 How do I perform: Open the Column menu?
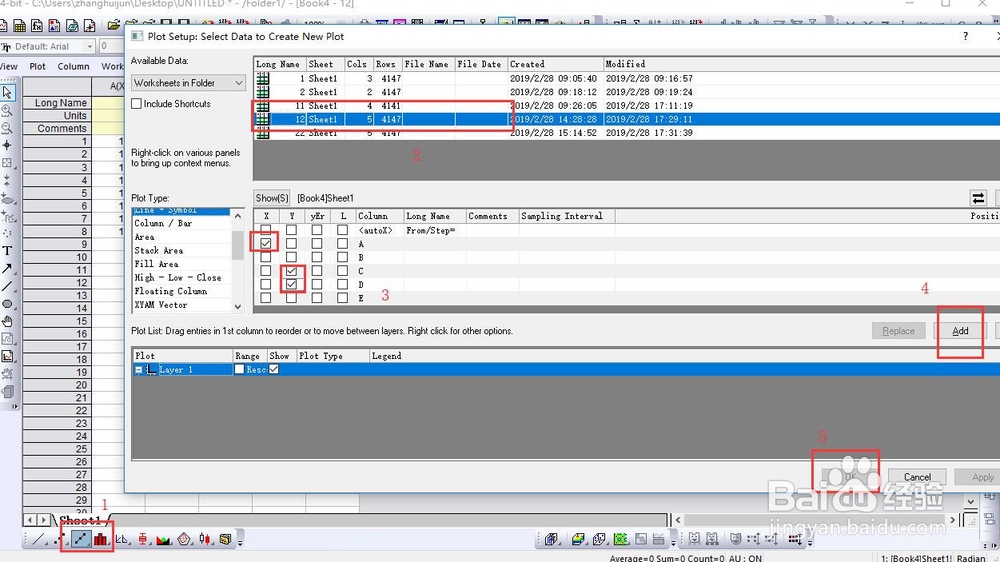point(73,66)
